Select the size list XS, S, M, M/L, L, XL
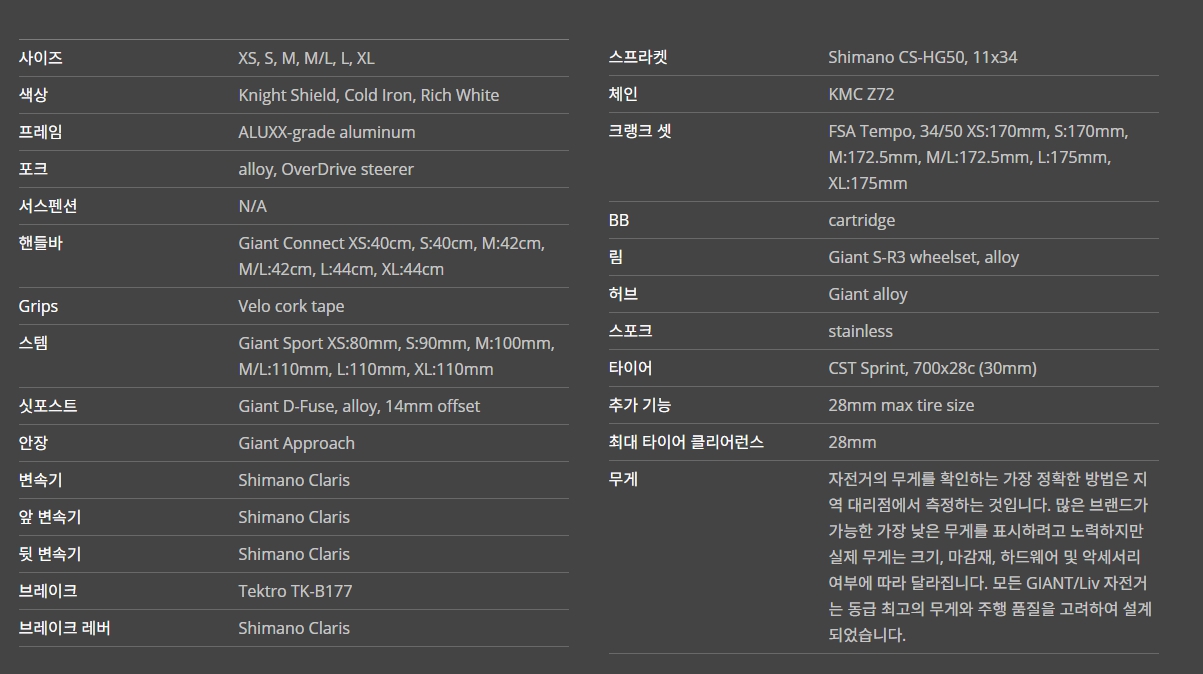 [306, 58]
